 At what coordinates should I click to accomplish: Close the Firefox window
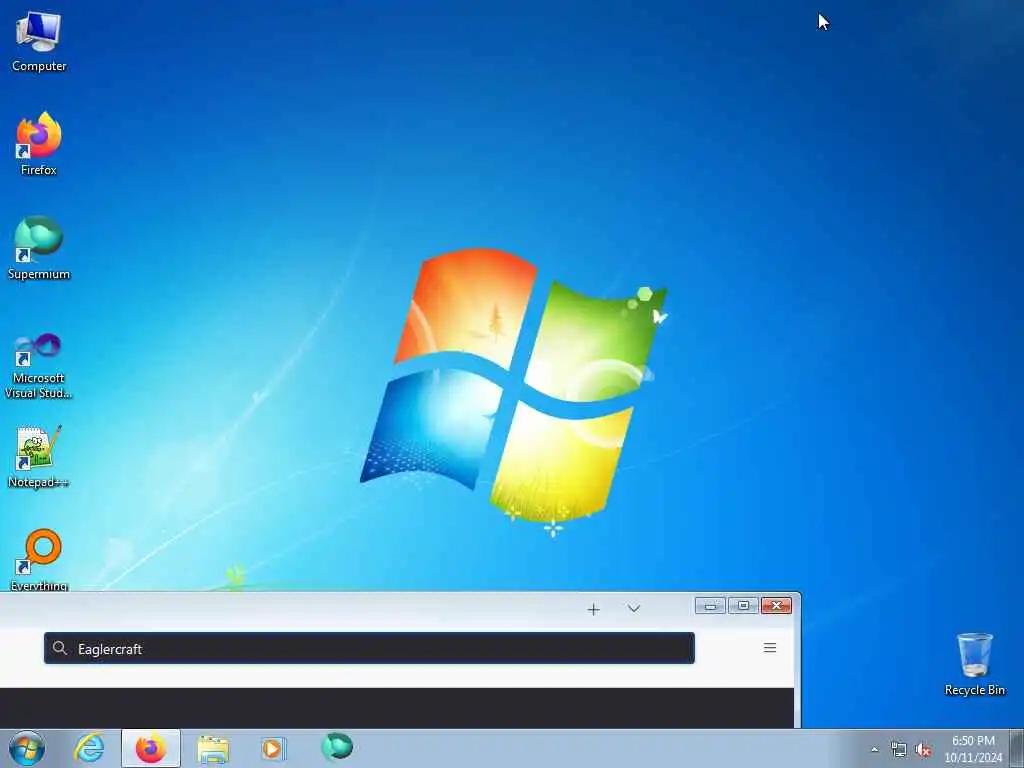[776, 606]
